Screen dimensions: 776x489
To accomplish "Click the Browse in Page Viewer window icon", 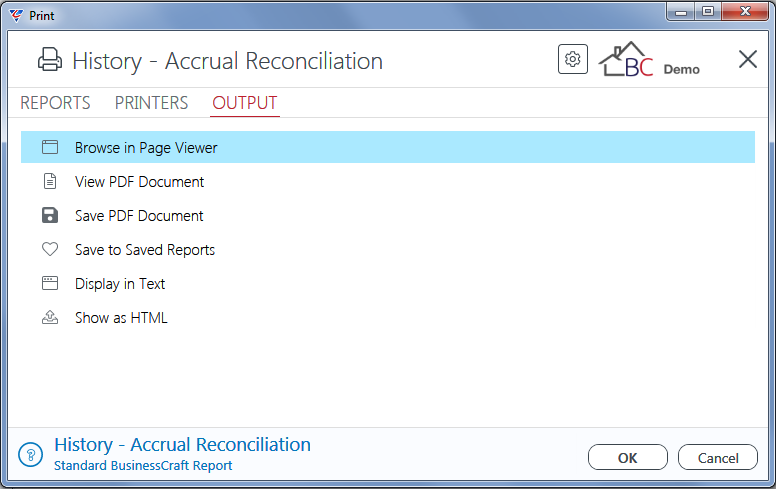I will 50,147.
